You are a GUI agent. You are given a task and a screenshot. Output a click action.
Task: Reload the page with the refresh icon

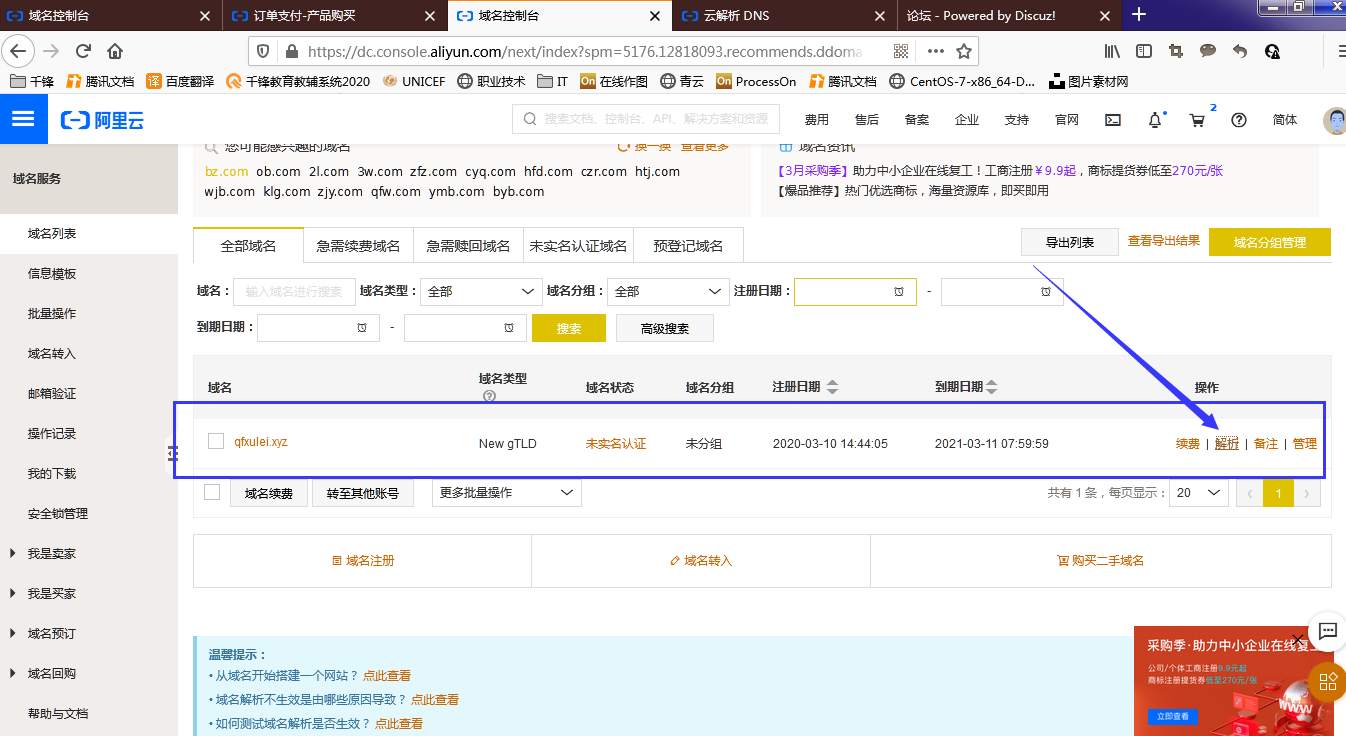83,51
